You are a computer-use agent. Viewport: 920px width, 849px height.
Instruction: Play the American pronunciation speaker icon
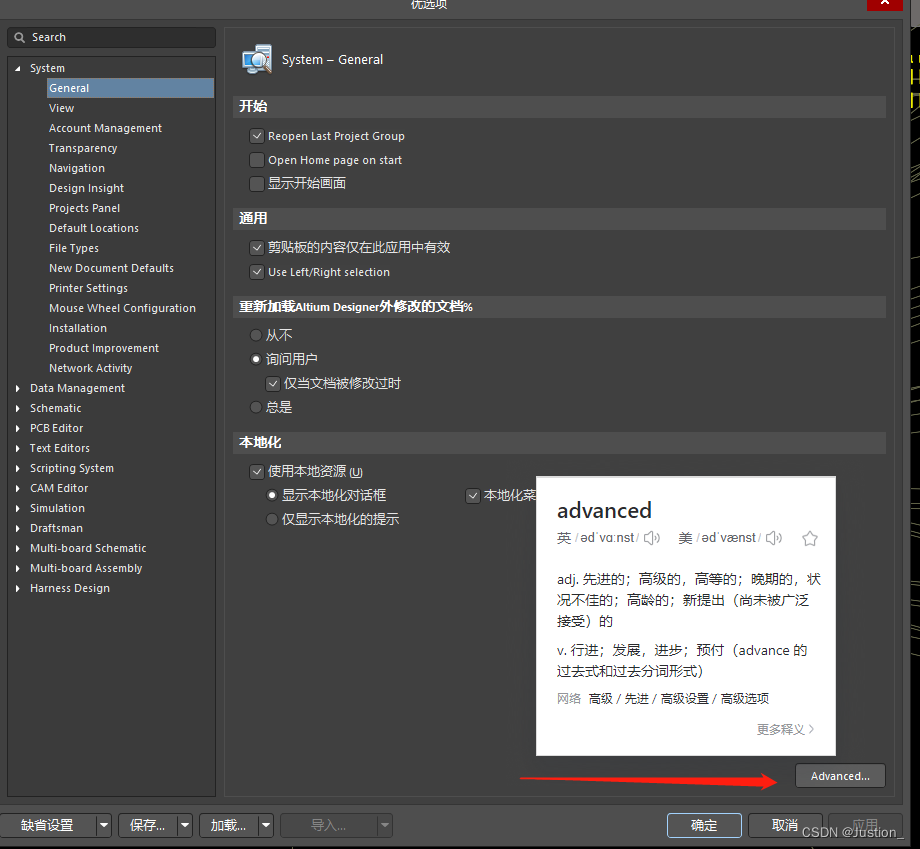click(774, 538)
